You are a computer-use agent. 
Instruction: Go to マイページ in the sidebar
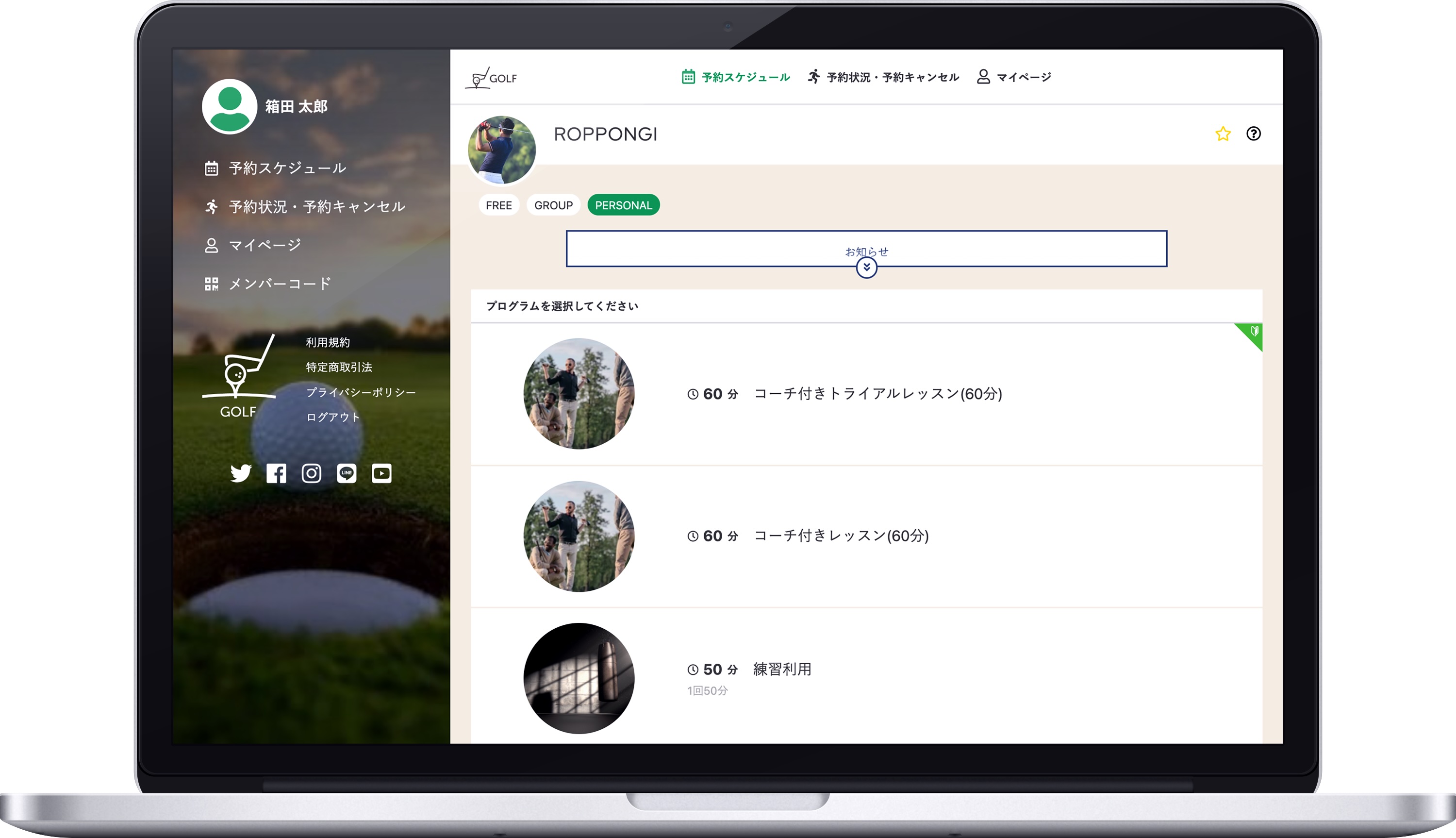point(252,245)
